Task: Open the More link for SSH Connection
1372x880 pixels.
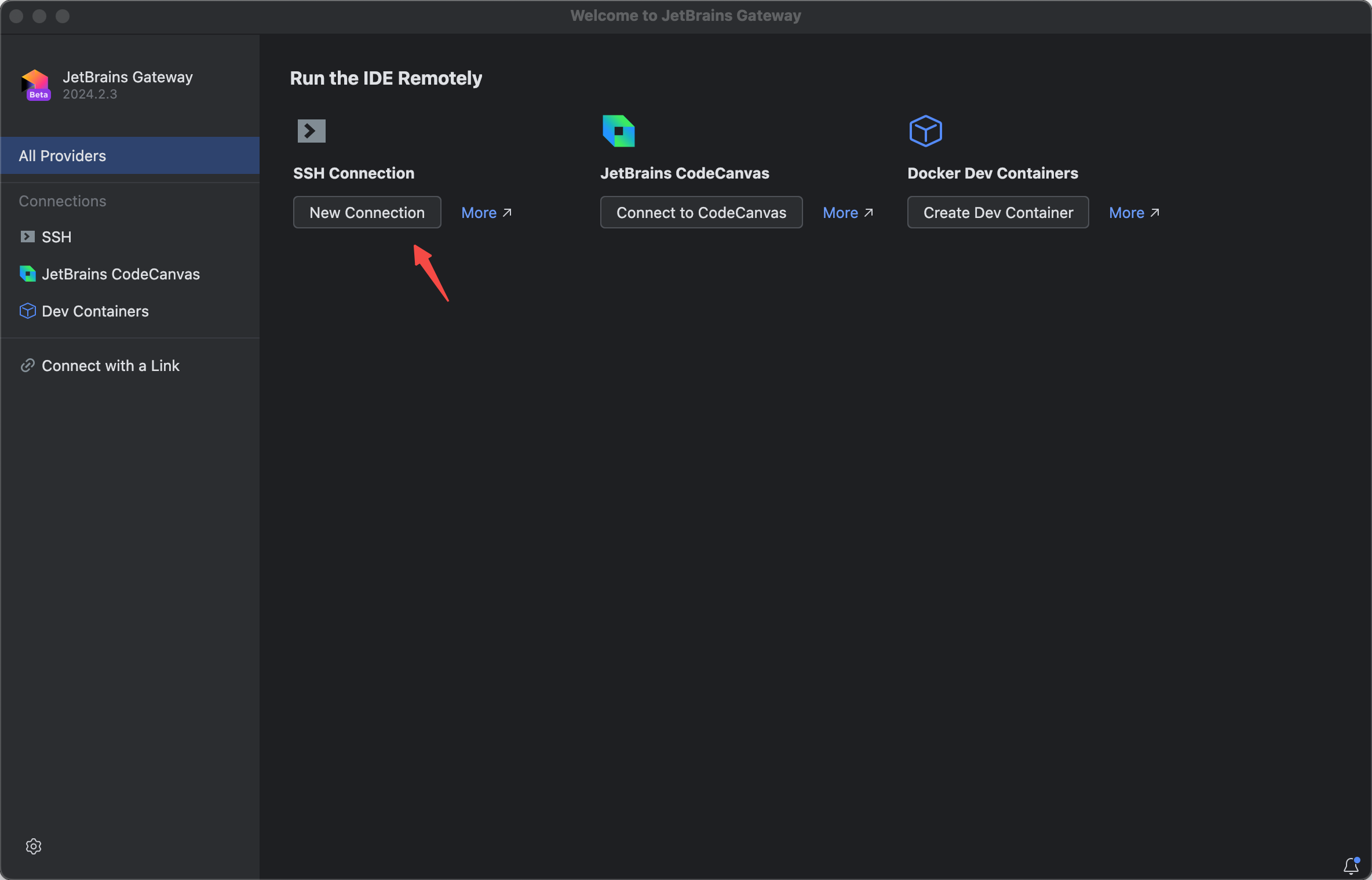Action: 486,213
